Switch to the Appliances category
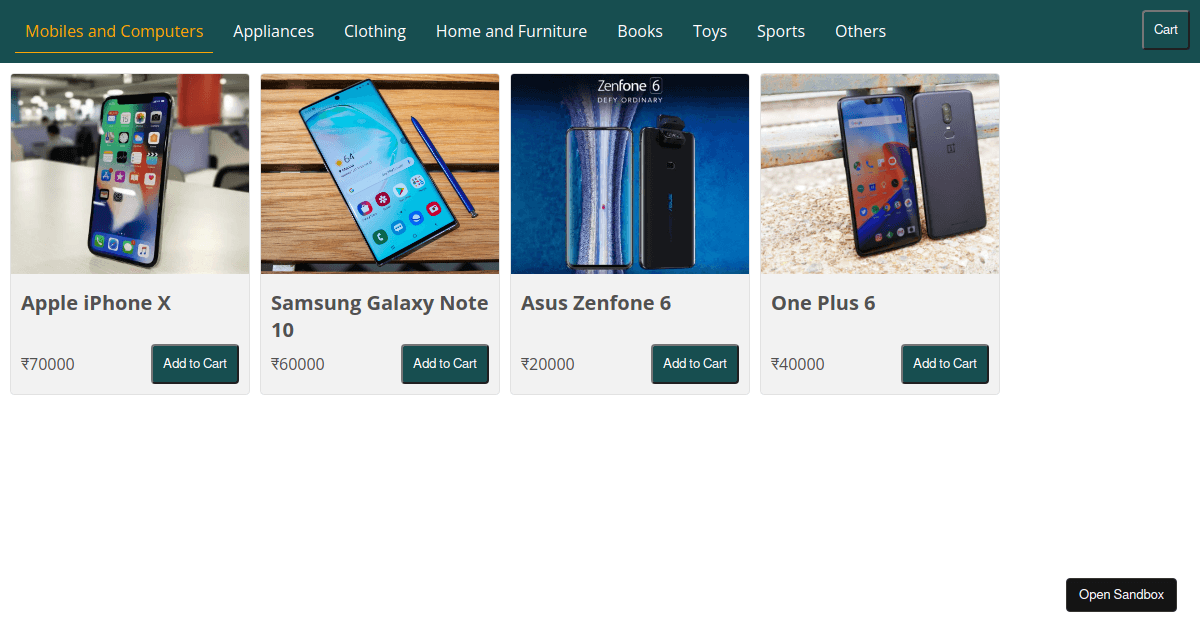The width and height of the screenshot is (1200, 630). pos(273,31)
